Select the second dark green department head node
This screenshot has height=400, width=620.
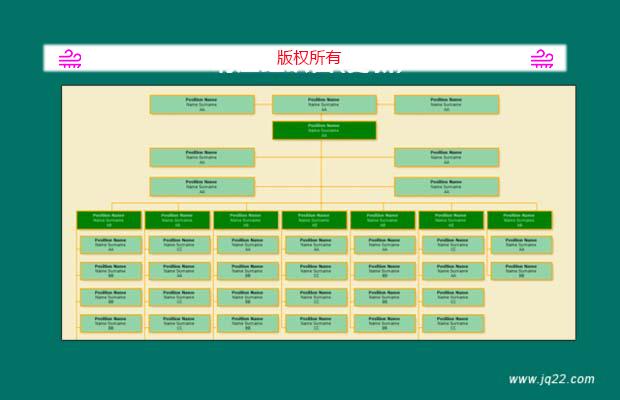(177, 219)
